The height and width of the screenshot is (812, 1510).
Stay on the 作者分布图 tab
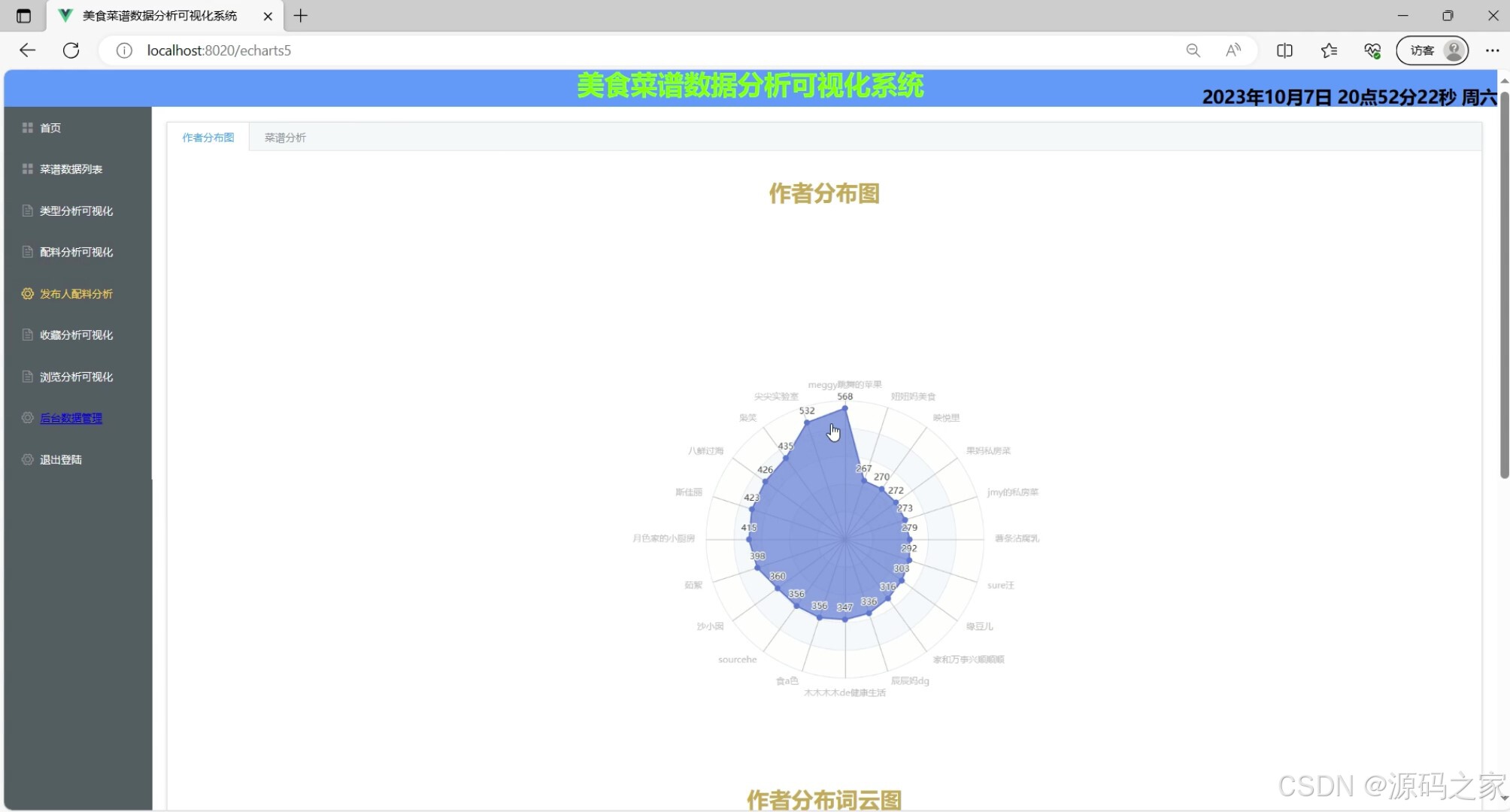(208, 137)
